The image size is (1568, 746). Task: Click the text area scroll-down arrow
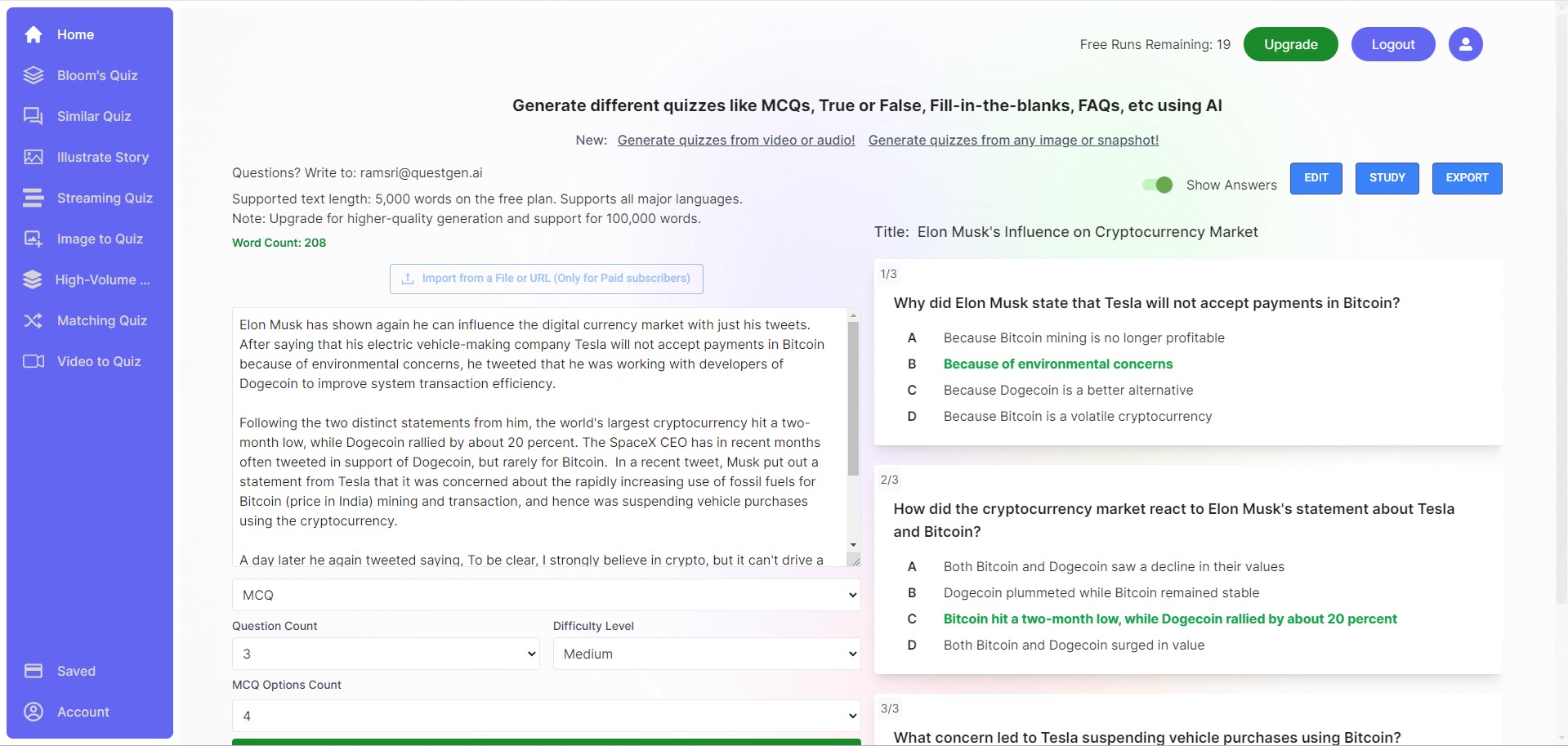coord(853,545)
